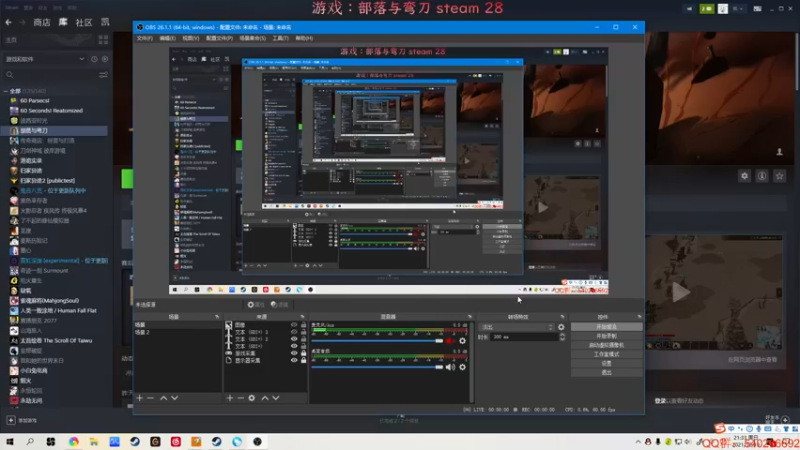Image resolution: width=800 pixels, height=450 pixels.
Task: Open File Explorer from the taskbar
Action: click(x=94, y=442)
